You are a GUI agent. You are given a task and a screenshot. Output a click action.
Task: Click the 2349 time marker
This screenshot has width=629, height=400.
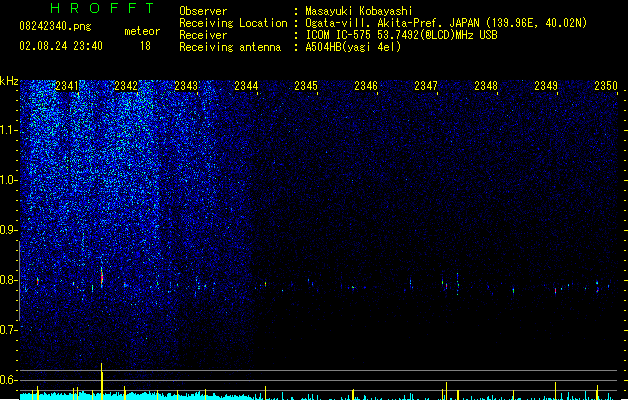tap(546, 86)
